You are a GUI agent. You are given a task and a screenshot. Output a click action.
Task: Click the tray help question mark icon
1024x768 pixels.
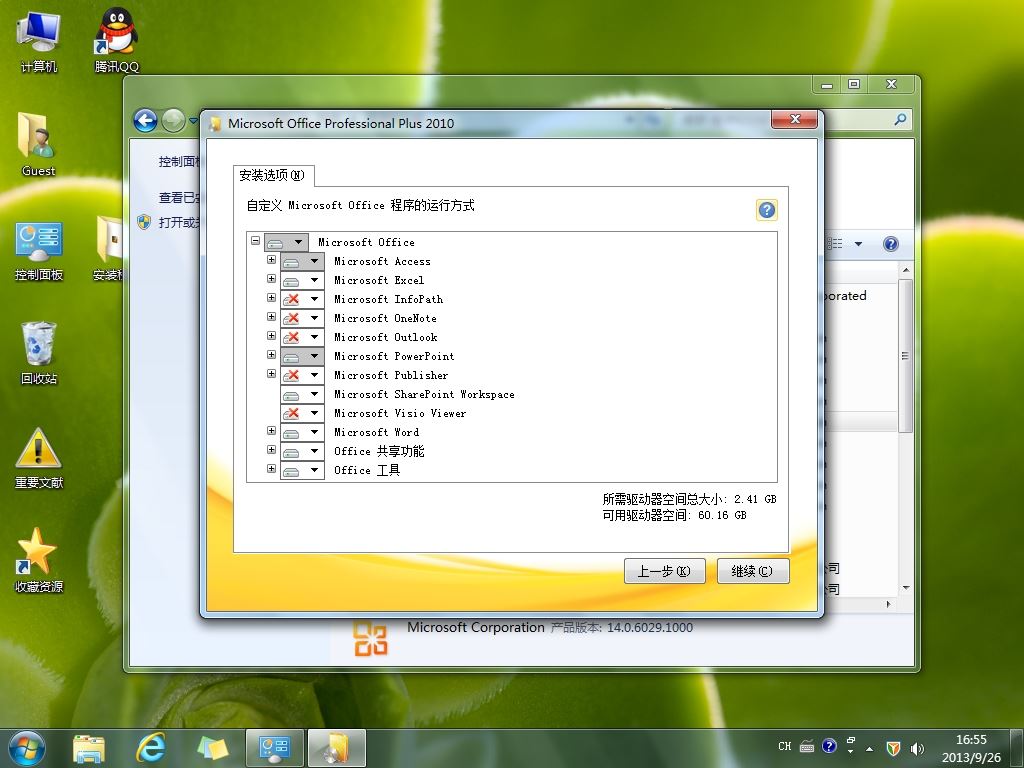[829, 746]
